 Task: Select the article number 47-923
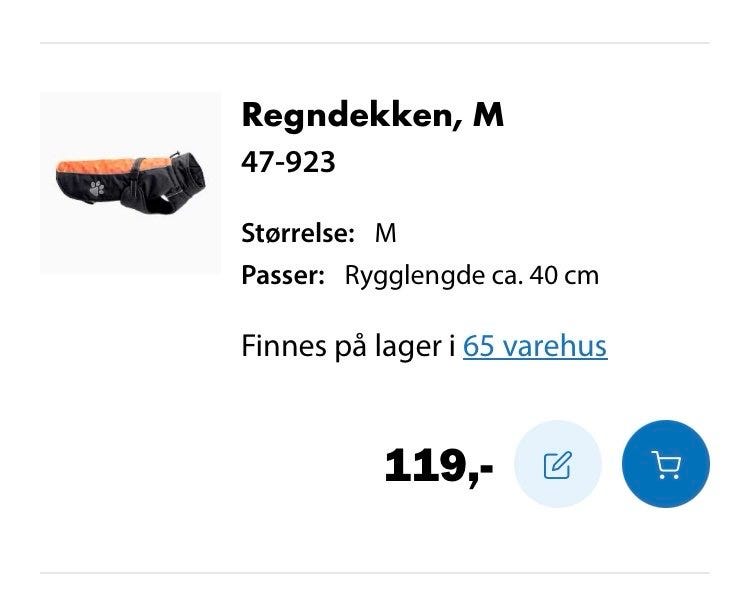click(288, 162)
